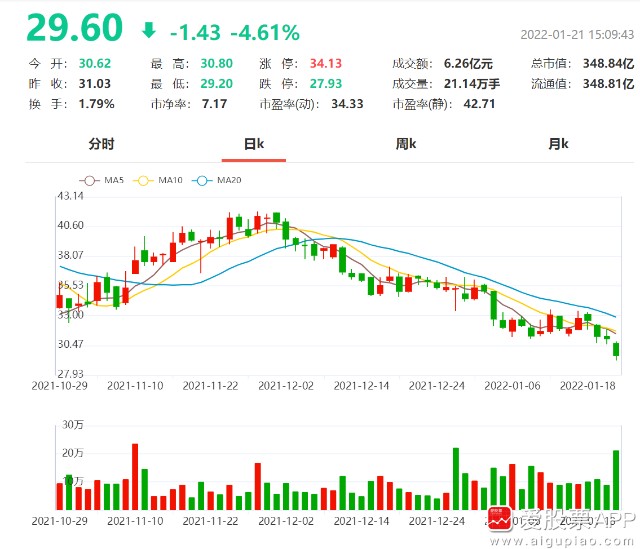
Task: Click the red 爱股票APP watermark logo icon
Action: click(x=500, y=518)
